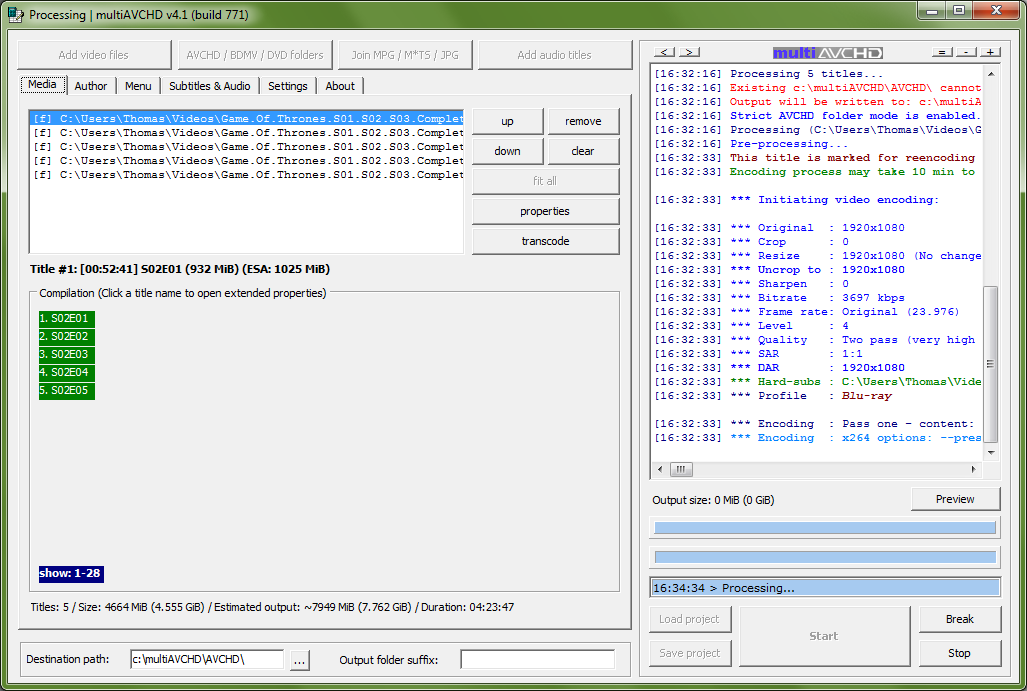Click the Preview button
This screenshot has width=1027, height=691.
click(x=955, y=499)
